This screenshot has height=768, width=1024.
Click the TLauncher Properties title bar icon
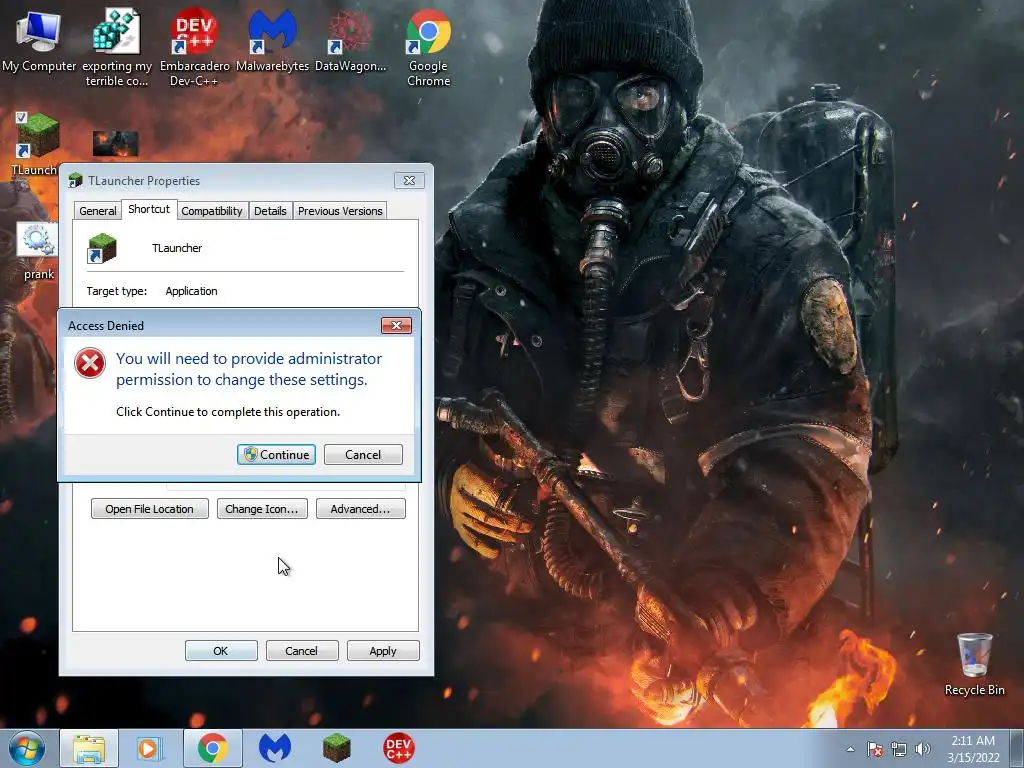point(76,180)
